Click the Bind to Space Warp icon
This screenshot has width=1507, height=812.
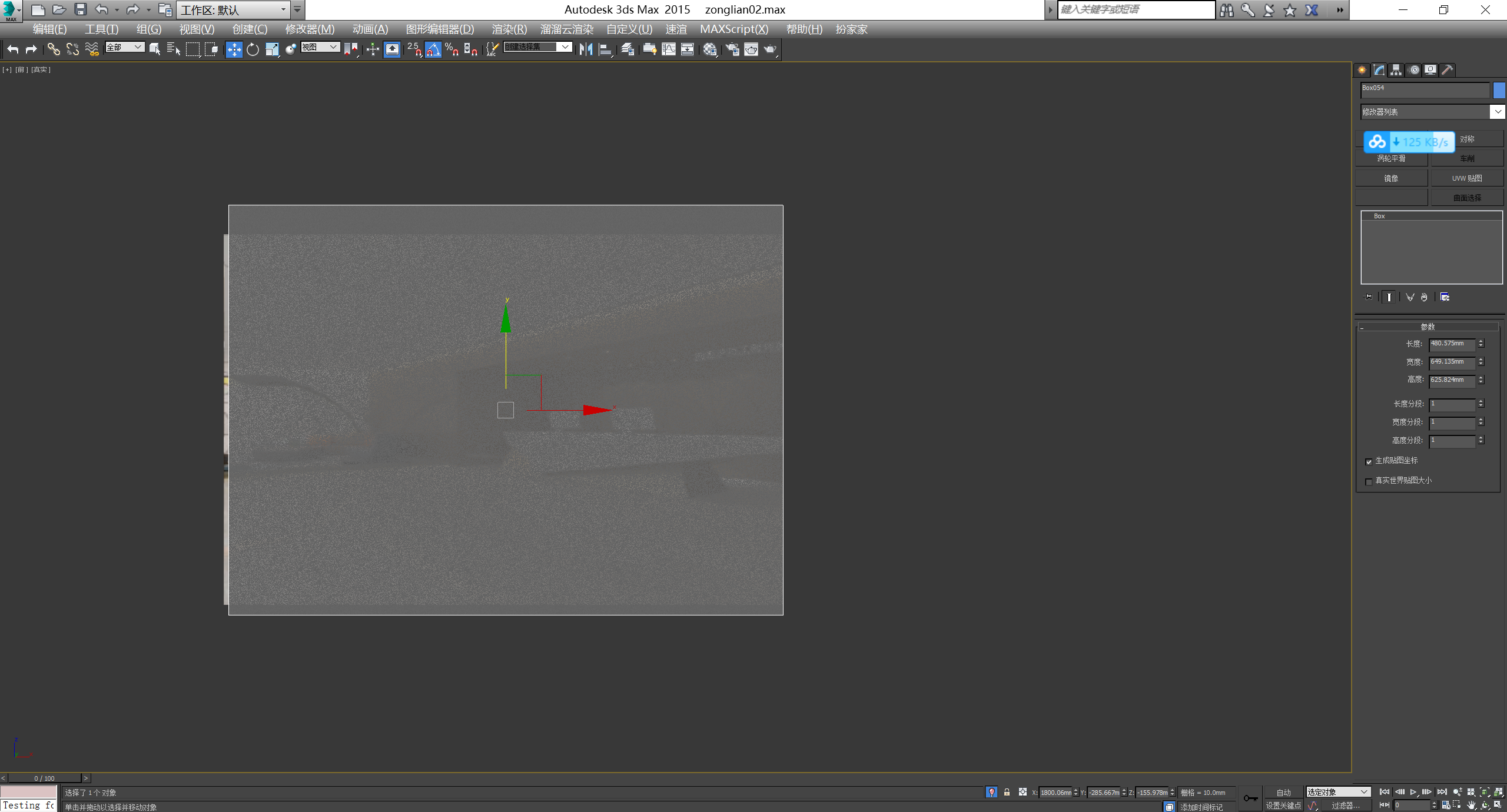coord(92,49)
